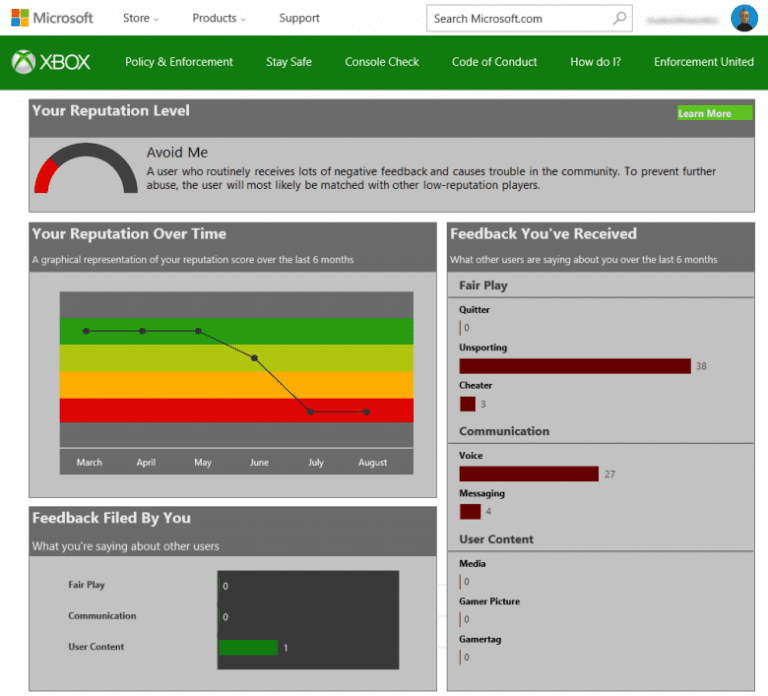Click the search magnifier icon

point(620,18)
